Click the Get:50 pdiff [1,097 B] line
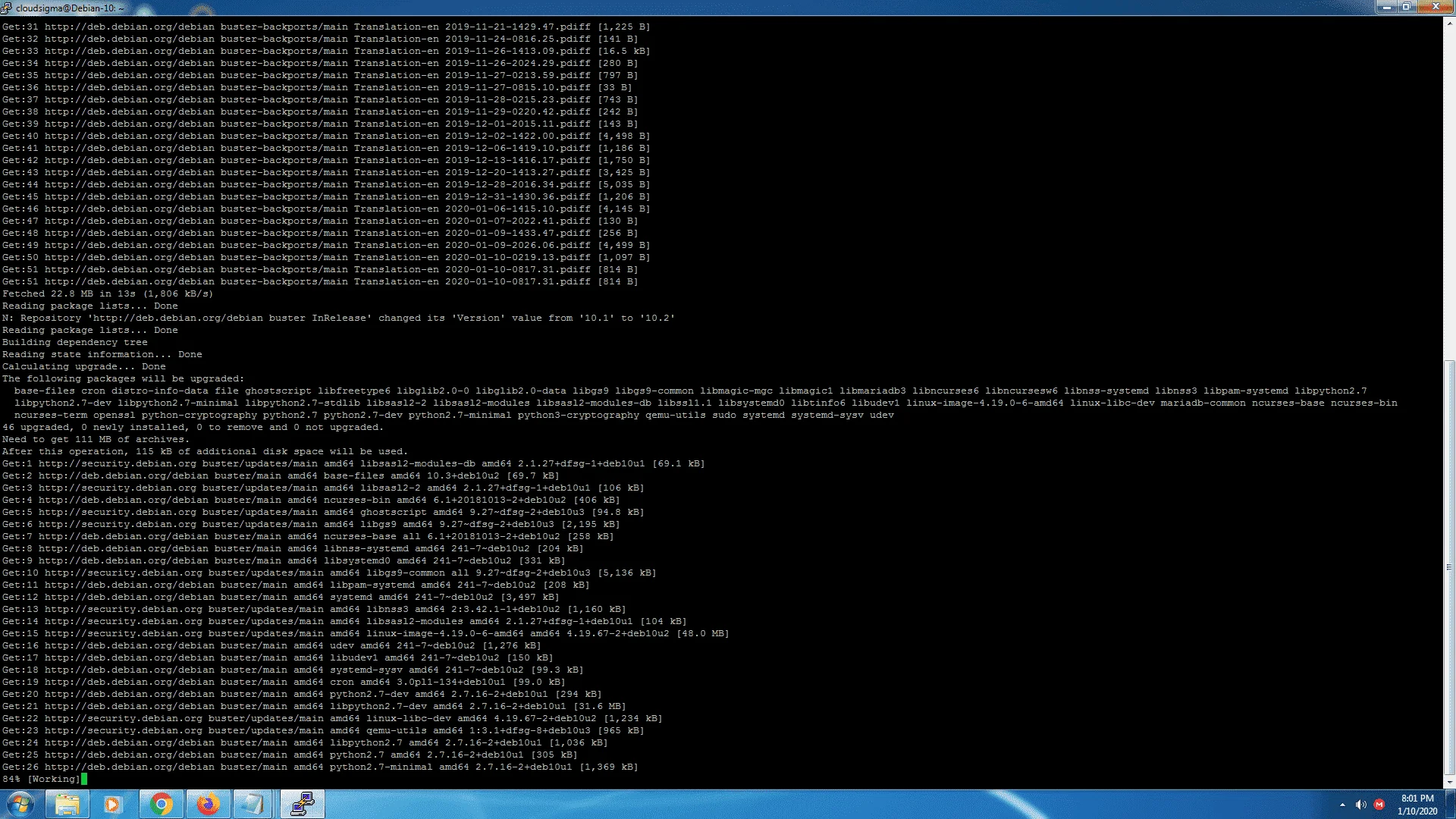The height and width of the screenshot is (819, 1456). [x=326, y=257]
